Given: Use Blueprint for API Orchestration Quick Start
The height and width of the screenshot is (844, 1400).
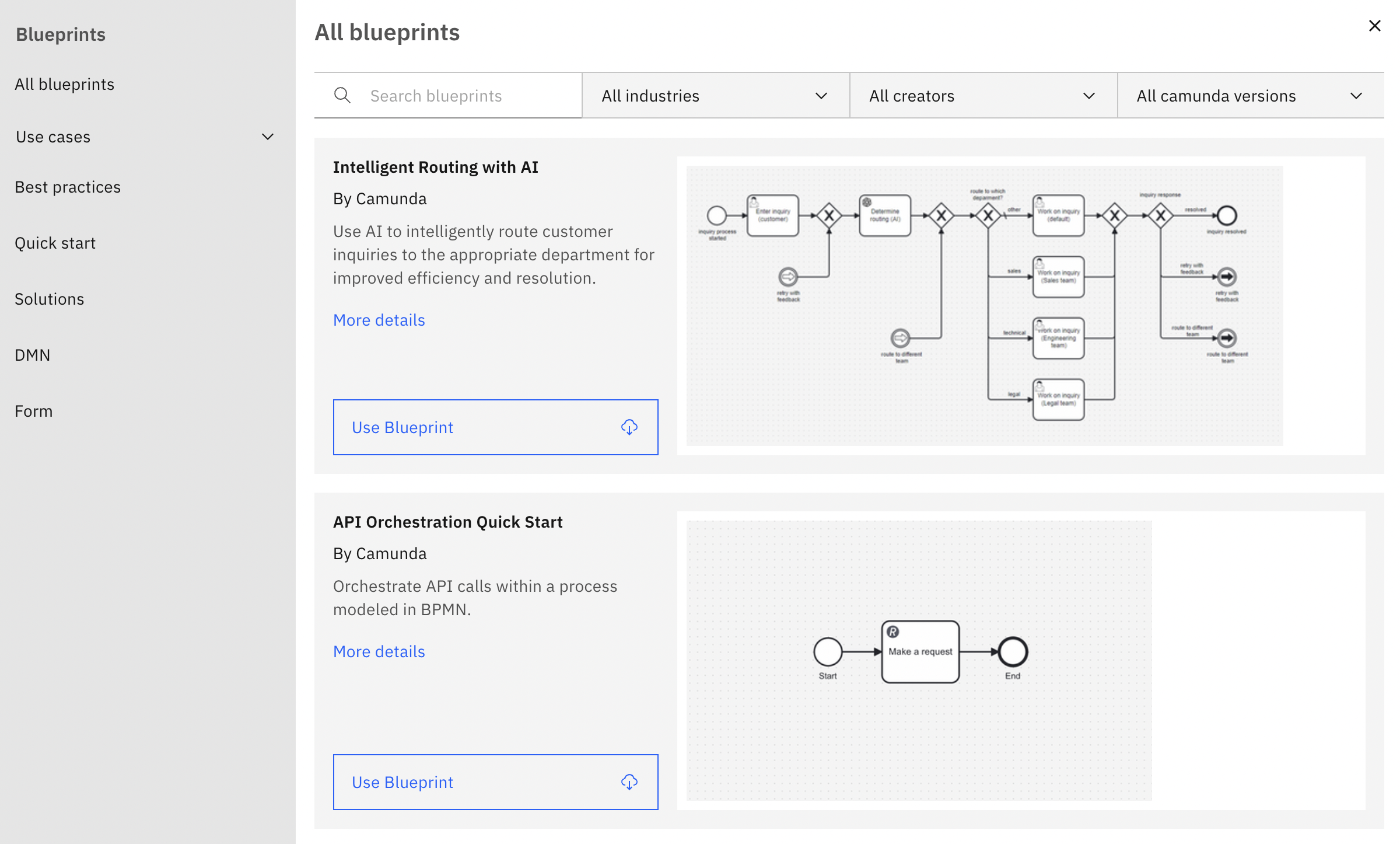Looking at the screenshot, I should (x=495, y=782).
